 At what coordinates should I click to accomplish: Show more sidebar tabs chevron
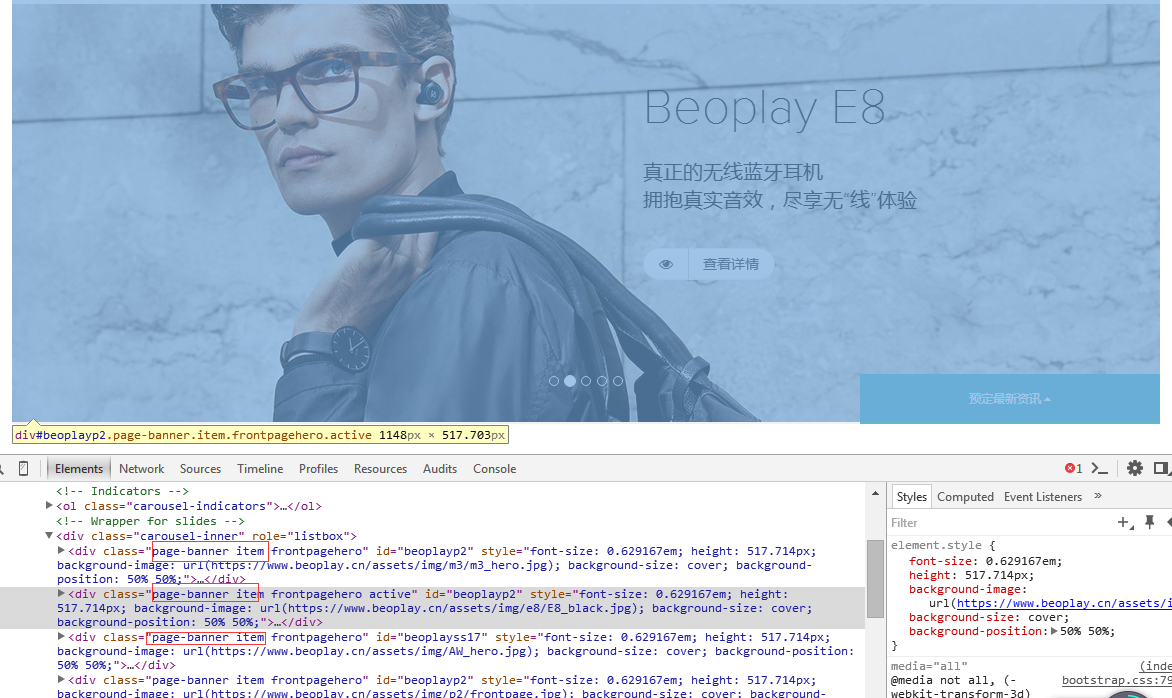1098,495
